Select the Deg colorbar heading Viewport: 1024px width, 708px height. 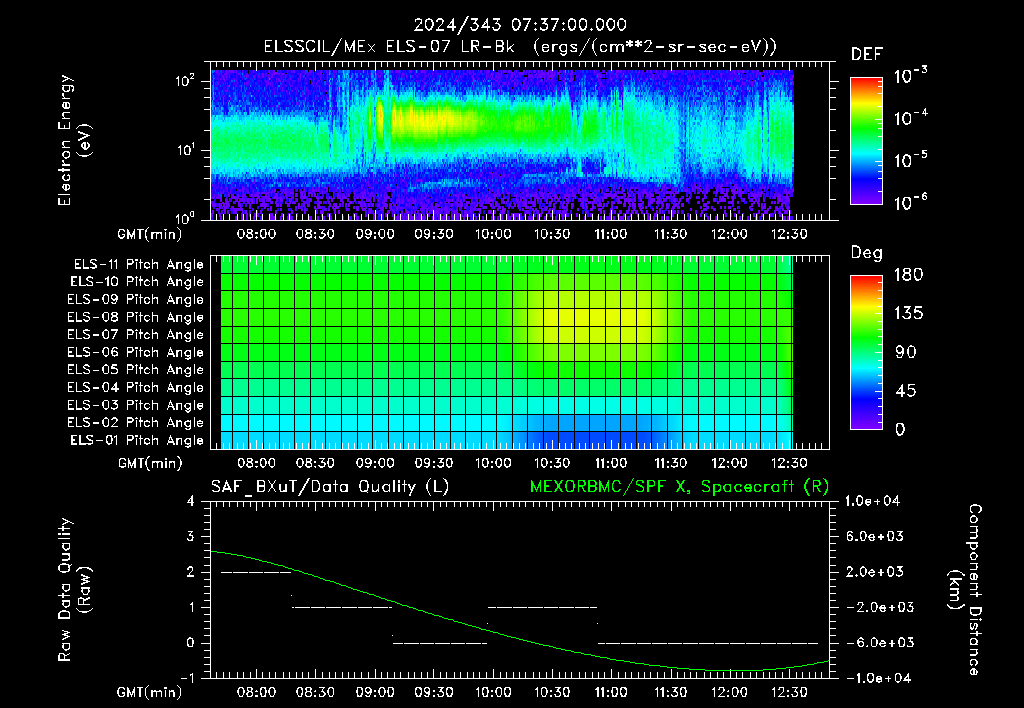(867, 253)
